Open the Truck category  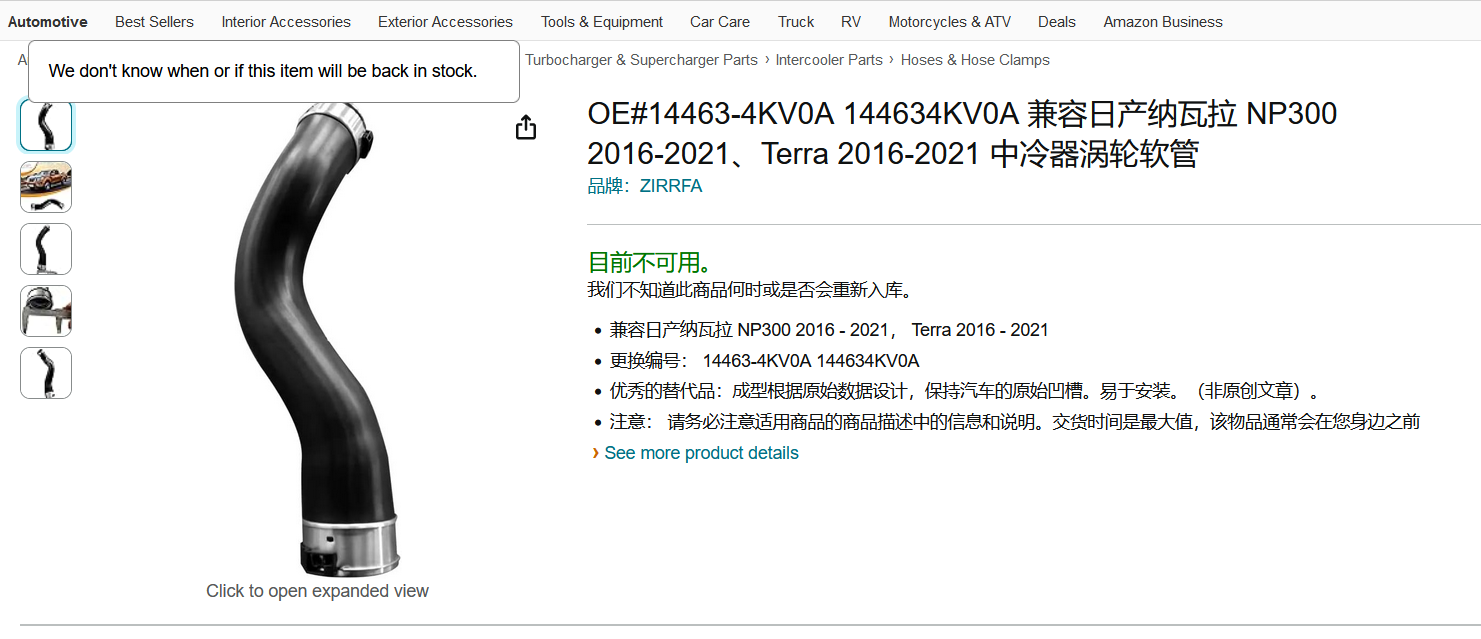(796, 22)
